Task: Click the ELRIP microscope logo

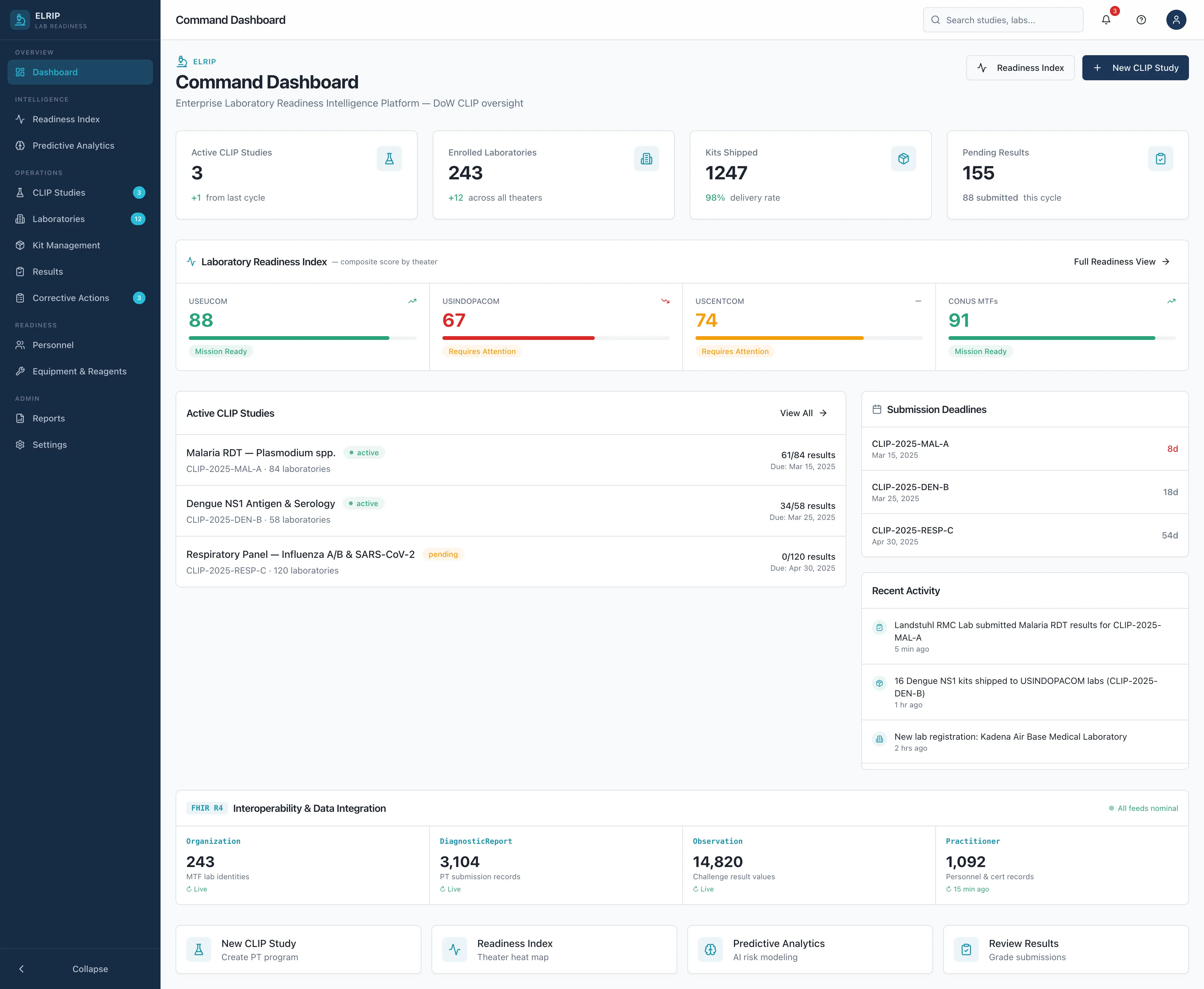Action: (x=20, y=19)
